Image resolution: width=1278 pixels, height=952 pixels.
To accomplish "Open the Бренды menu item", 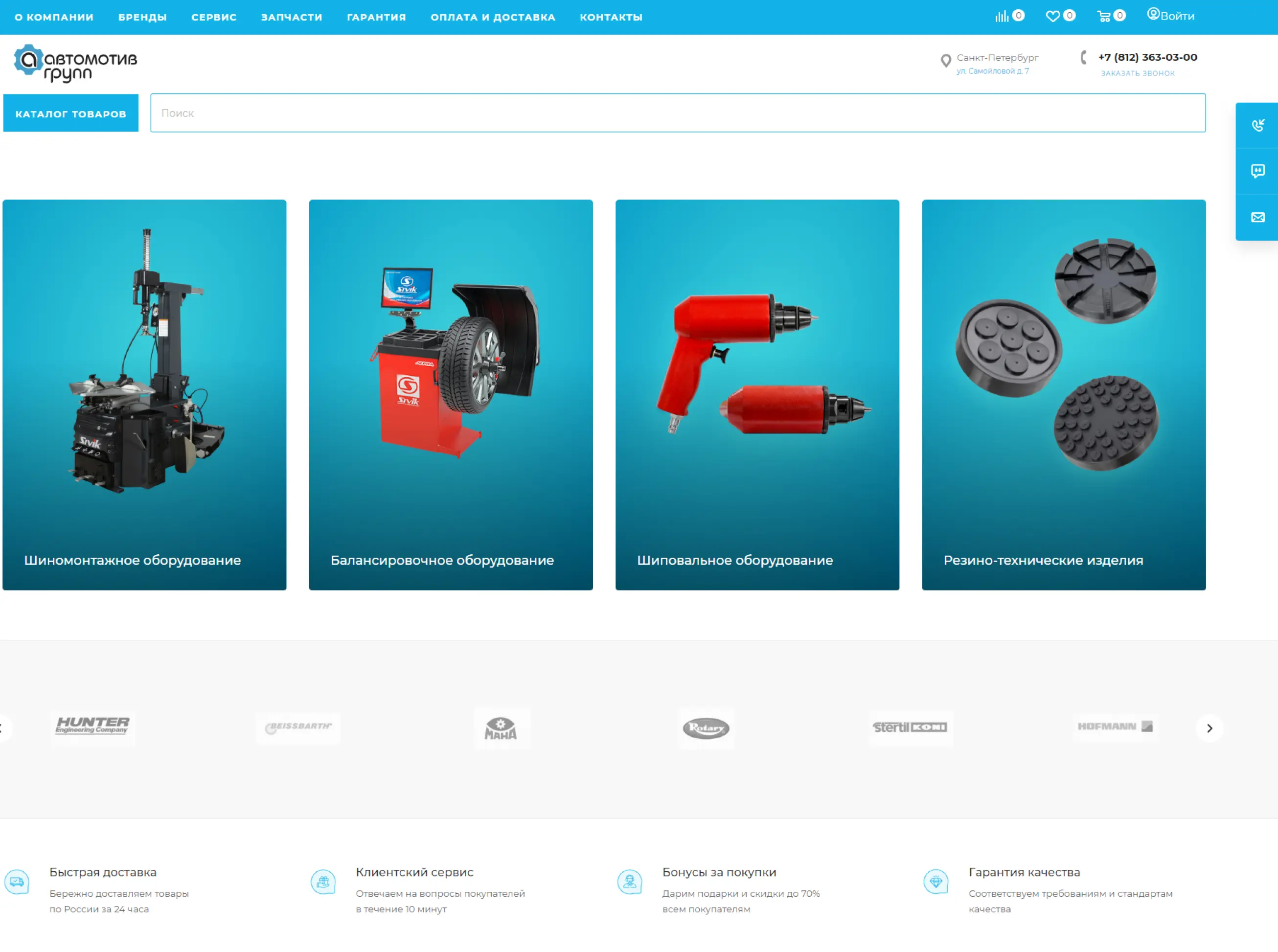I will click(142, 17).
